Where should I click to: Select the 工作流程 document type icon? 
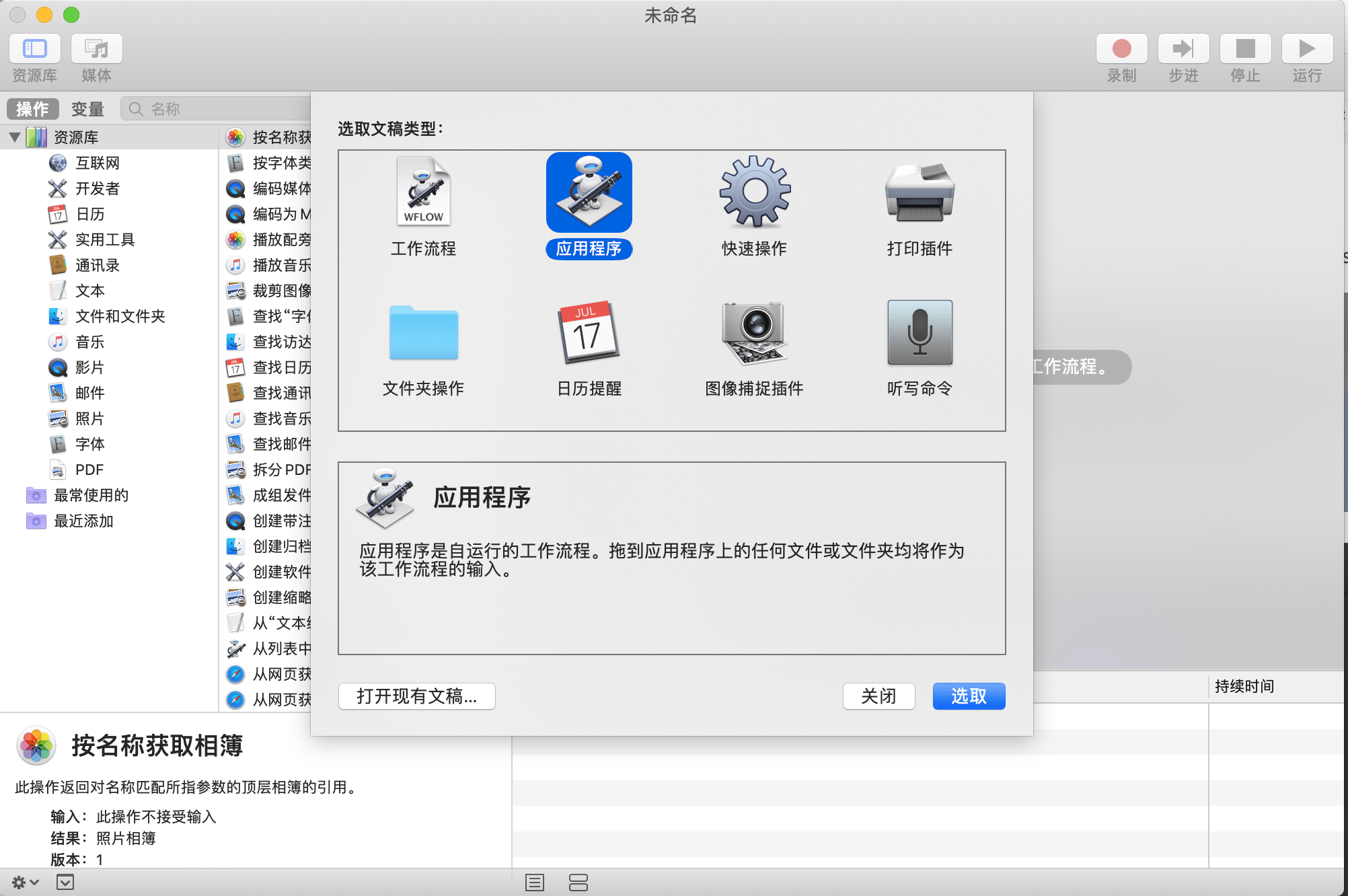pyautogui.click(x=423, y=192)
